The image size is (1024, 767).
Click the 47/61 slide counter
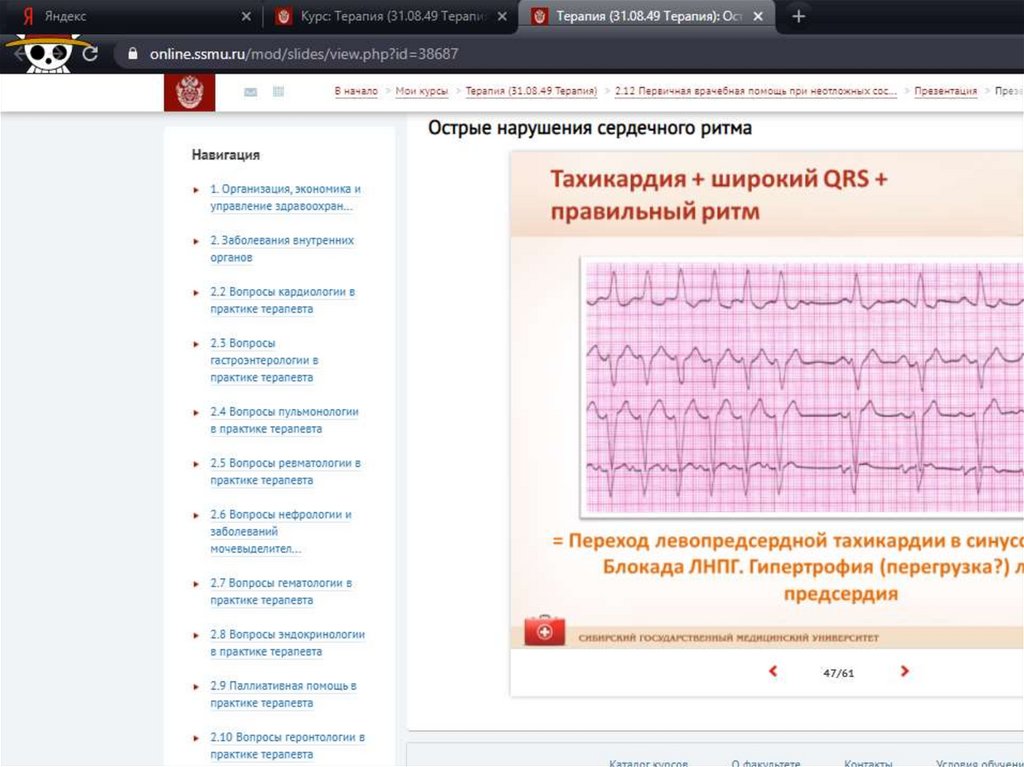point(839,672)
